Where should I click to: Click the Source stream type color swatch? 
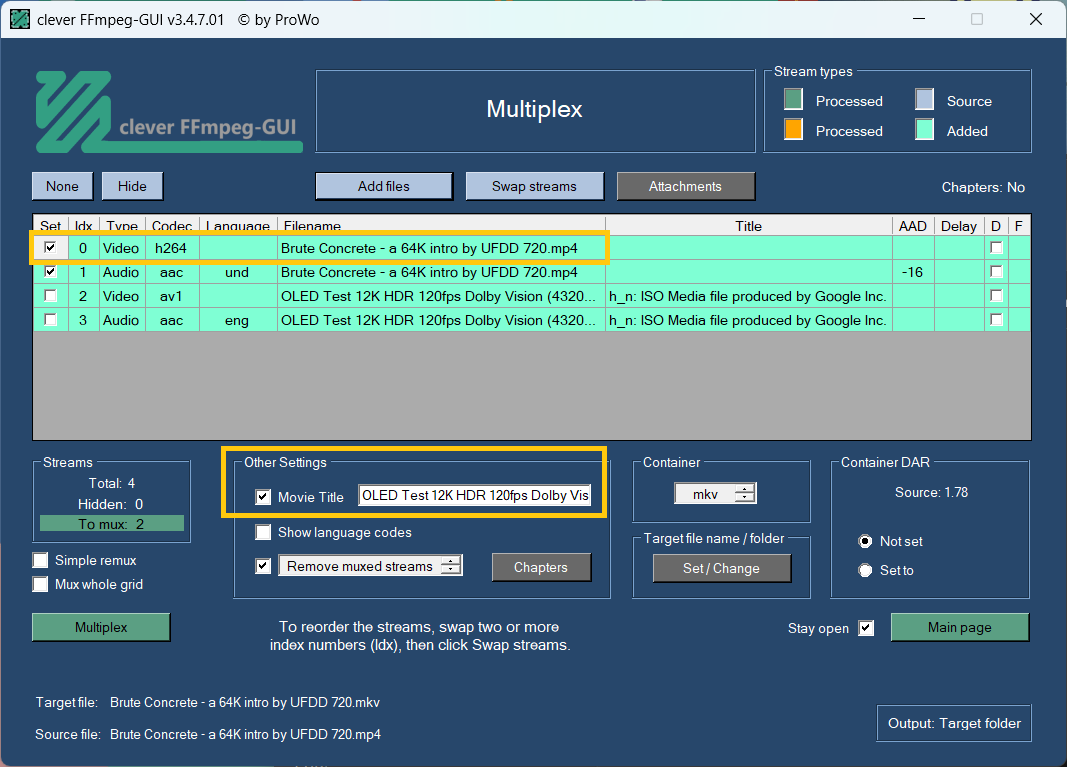924,99
